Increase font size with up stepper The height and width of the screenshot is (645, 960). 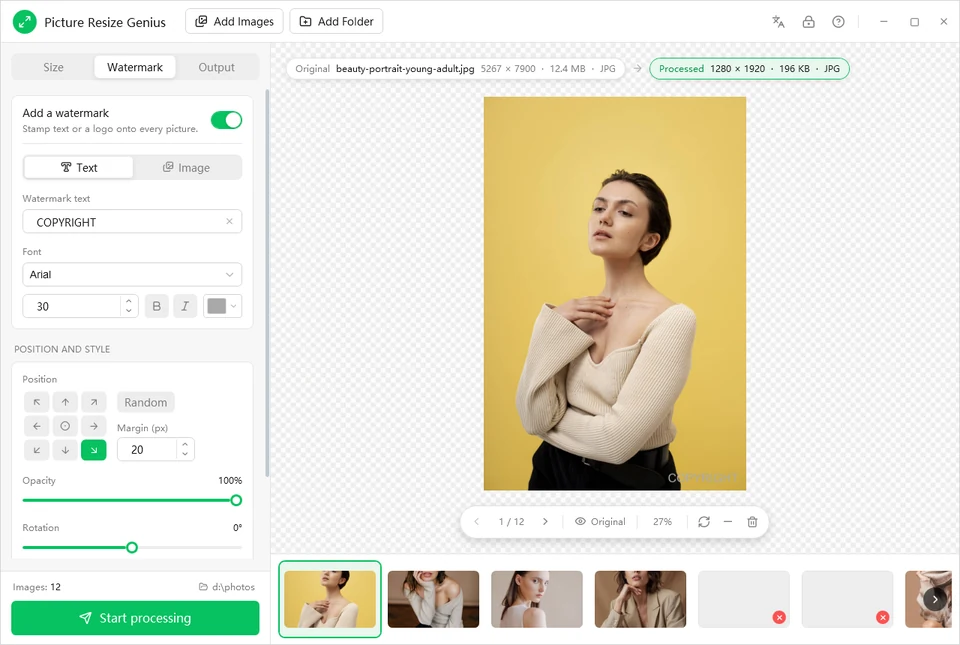[129, 300]
